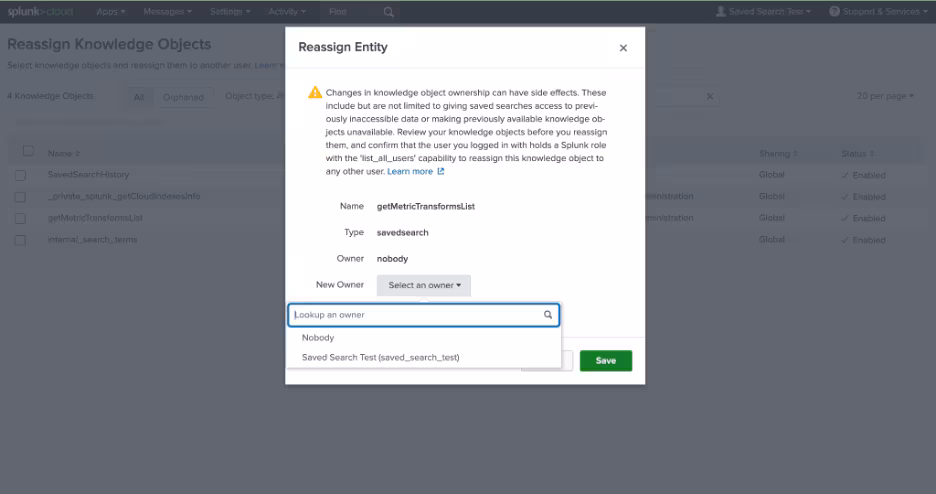Click the Find magnifier icon in top bar
Viewport: 936px width, 494px height.
389,12
